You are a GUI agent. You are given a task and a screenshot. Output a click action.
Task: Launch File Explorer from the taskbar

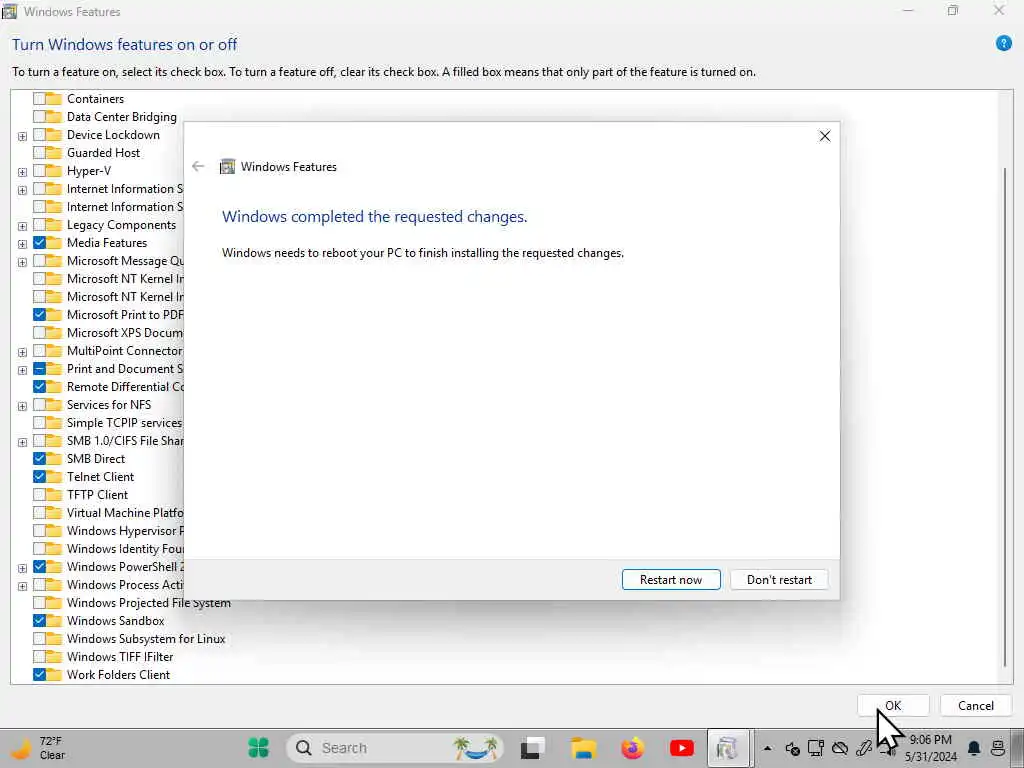point(583,748)
